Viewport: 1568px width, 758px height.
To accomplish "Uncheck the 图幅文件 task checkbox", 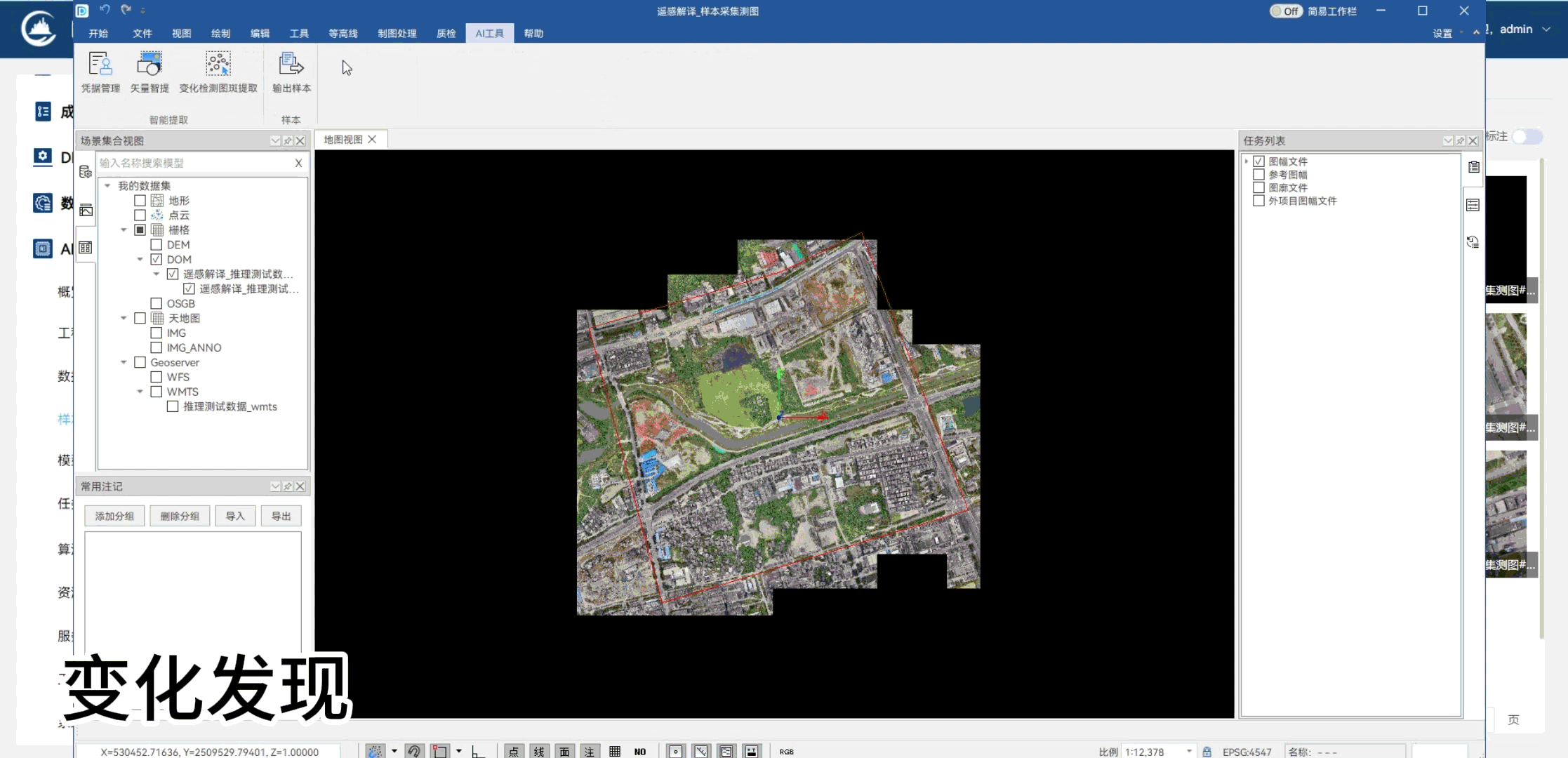I will coord(1258,161).
